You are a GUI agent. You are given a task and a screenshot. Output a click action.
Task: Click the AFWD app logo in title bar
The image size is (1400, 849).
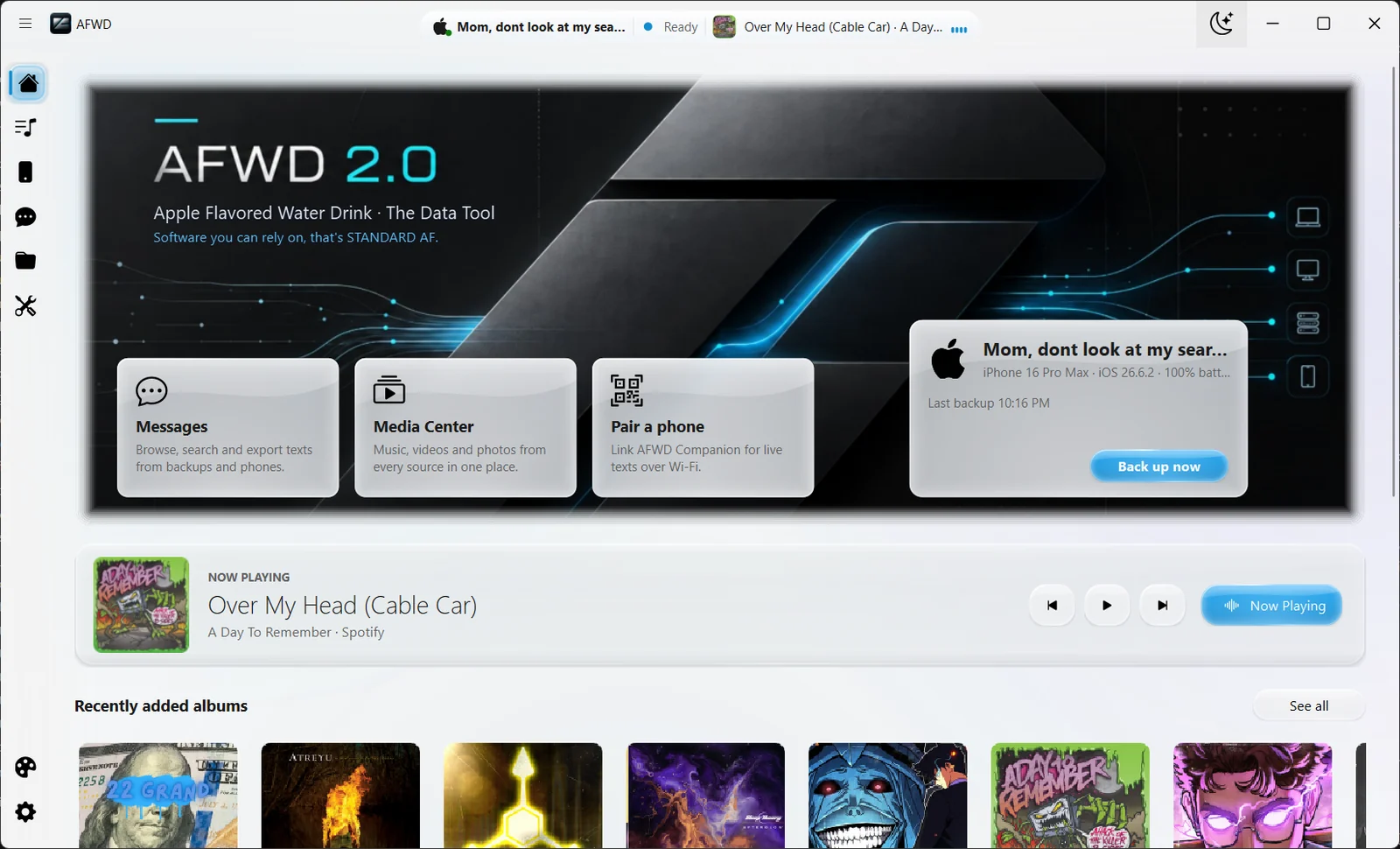(60, 24)
